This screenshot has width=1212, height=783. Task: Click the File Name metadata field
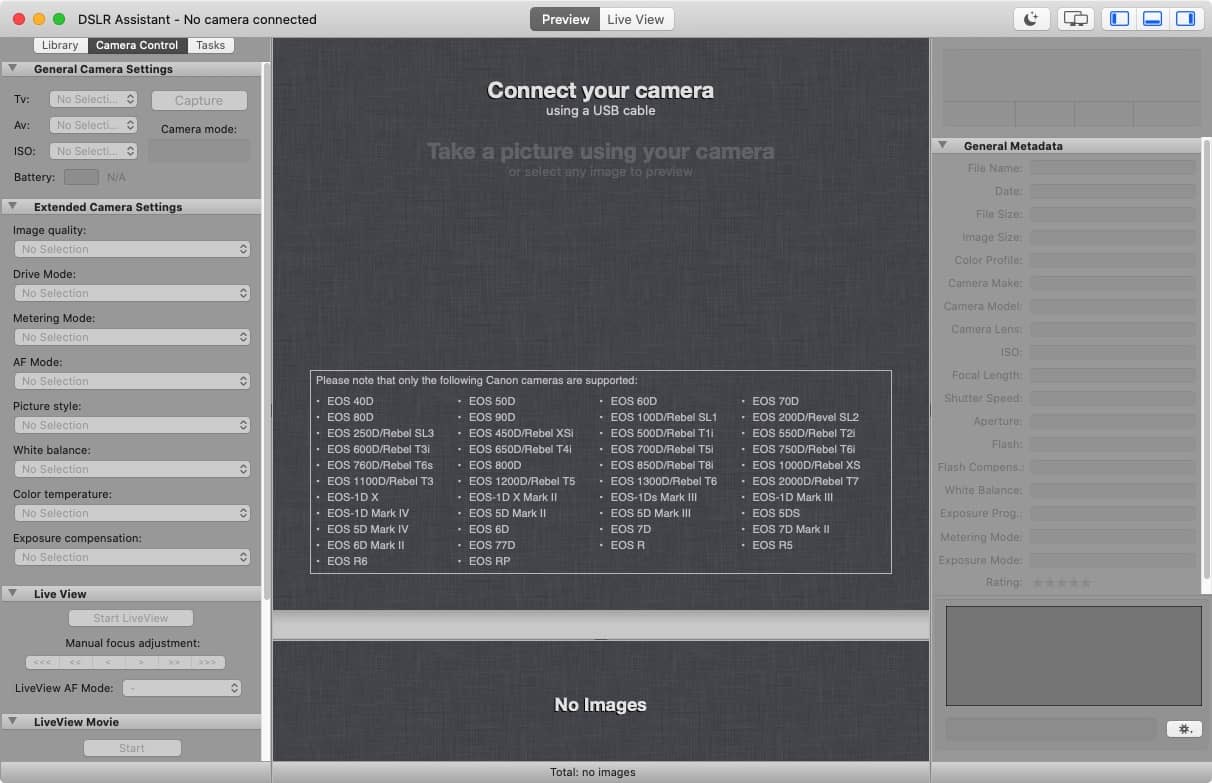[1113, 168]
